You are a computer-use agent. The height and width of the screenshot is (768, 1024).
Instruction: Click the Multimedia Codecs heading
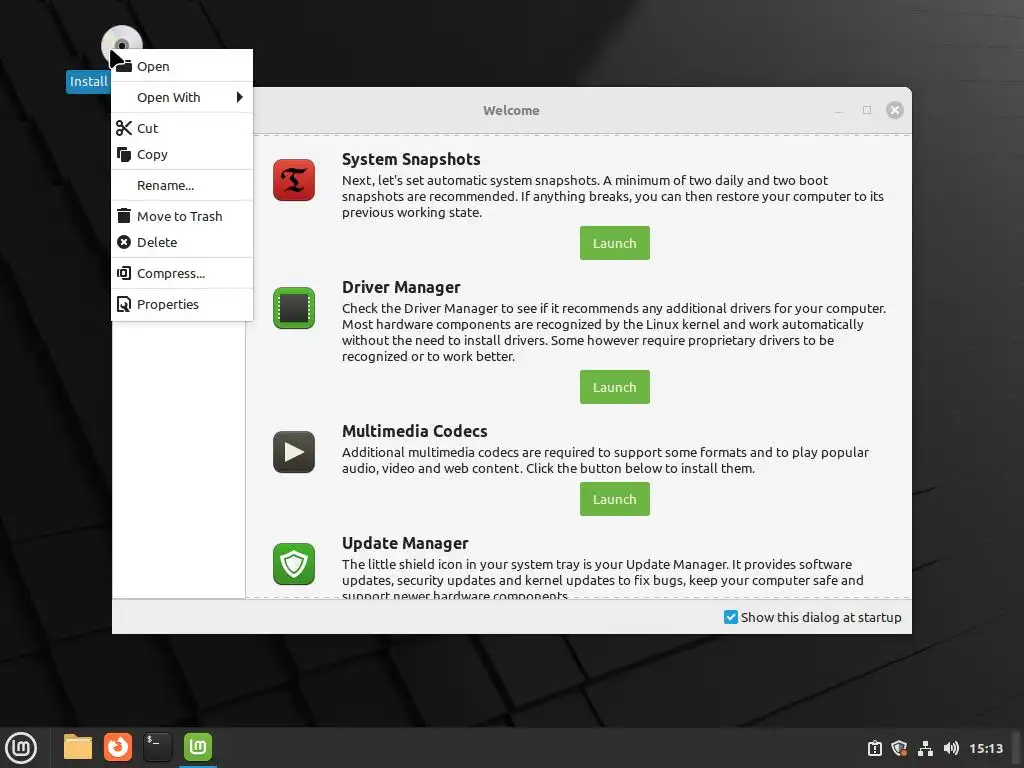(415, 431)
